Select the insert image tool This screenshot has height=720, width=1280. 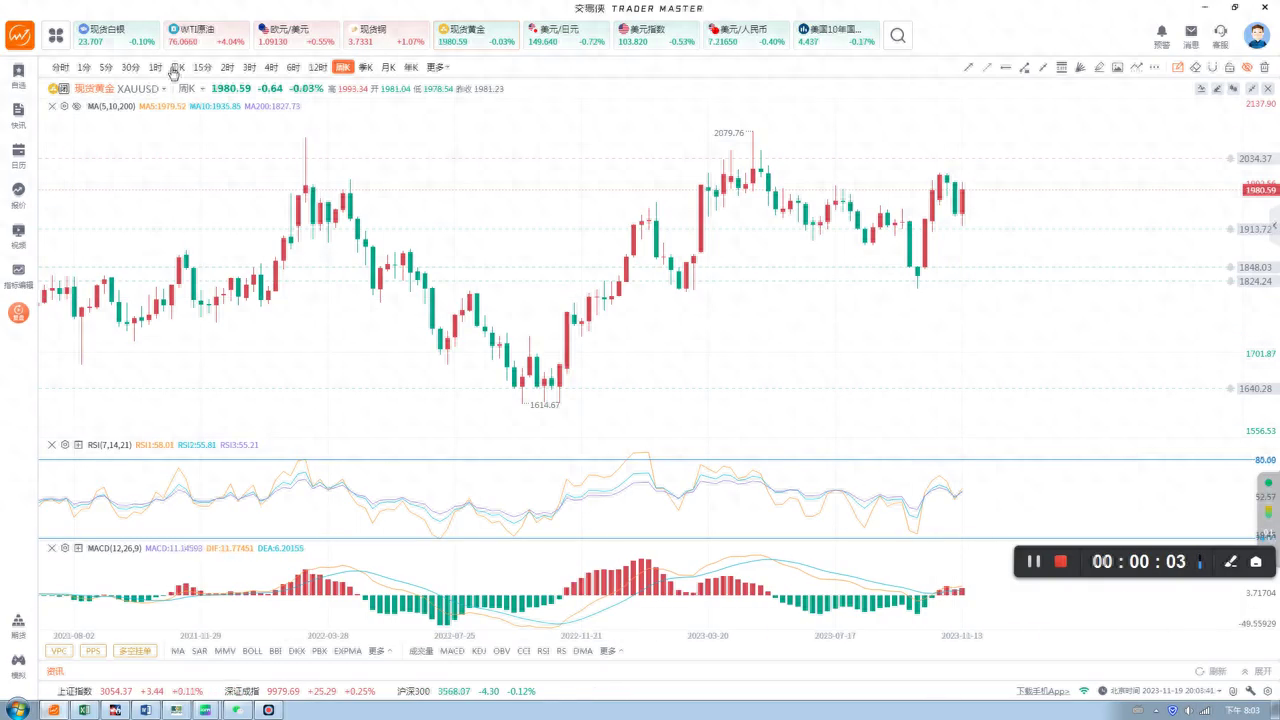(x=1117, y=67)
